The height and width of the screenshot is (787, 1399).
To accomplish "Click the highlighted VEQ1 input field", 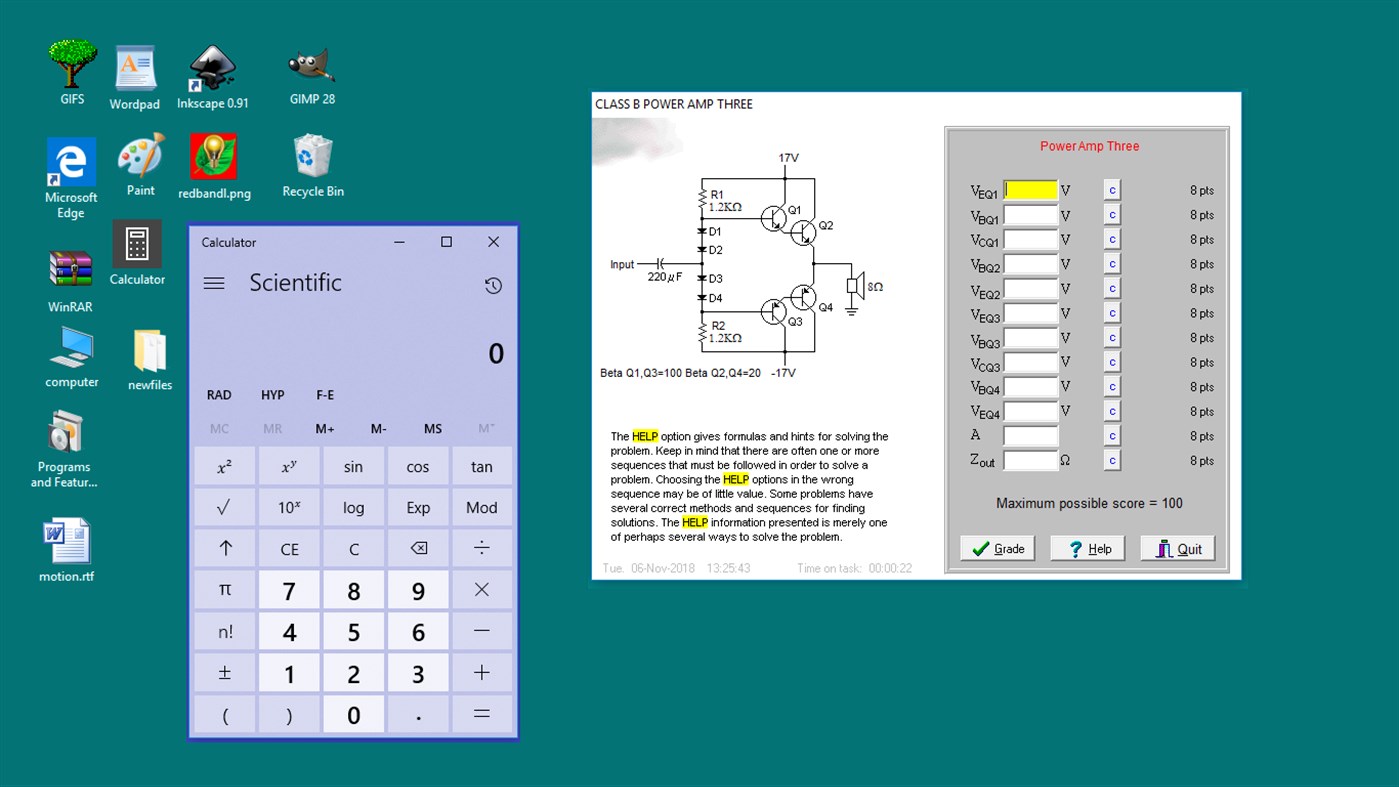I will coord(1030,189).
